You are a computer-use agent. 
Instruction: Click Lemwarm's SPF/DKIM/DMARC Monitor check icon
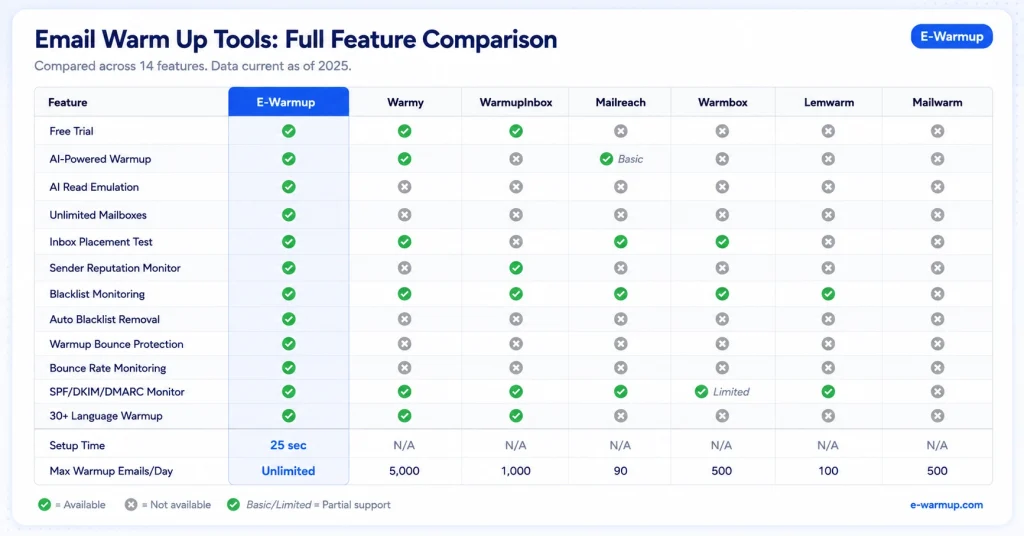pos(828,392)
